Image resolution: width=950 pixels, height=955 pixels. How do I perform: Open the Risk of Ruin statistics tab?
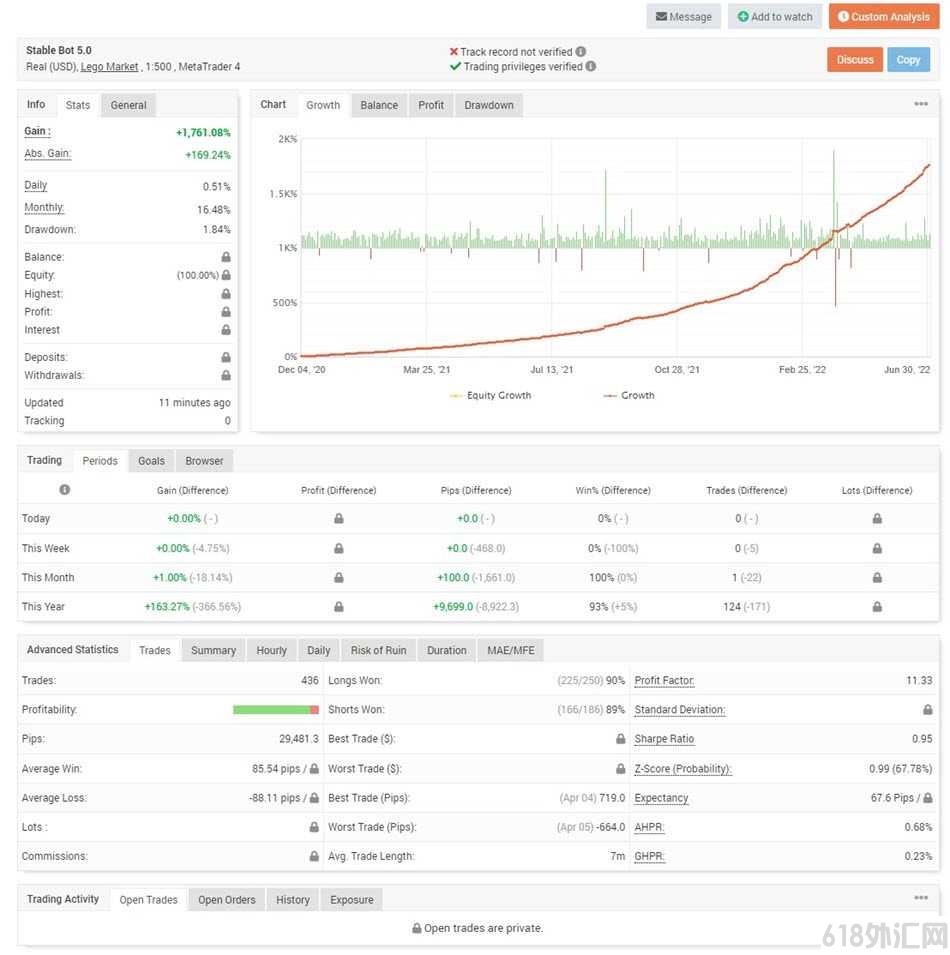click(x=378, y=650)
